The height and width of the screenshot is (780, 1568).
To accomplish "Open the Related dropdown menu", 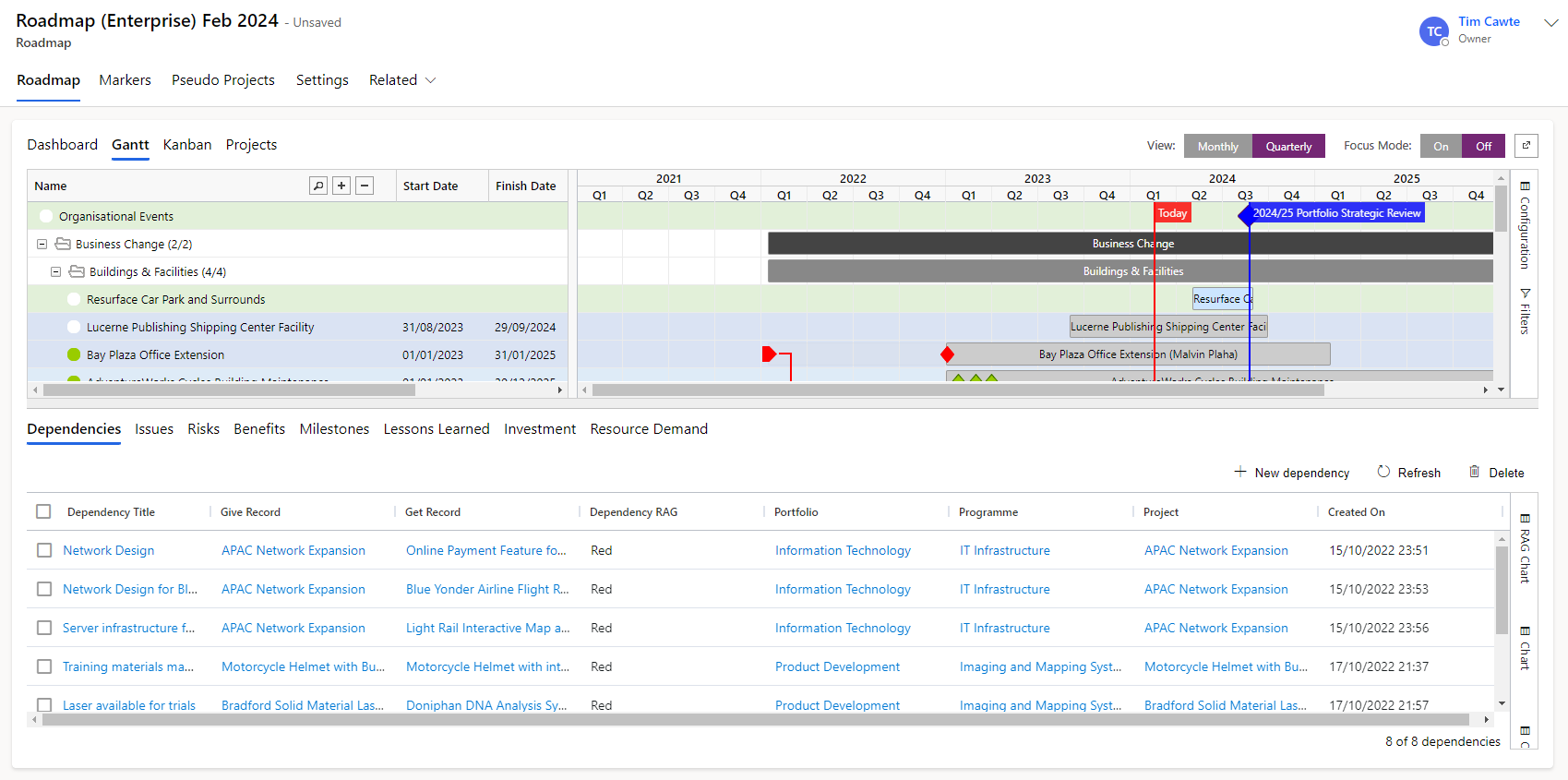I will (402, 80).
